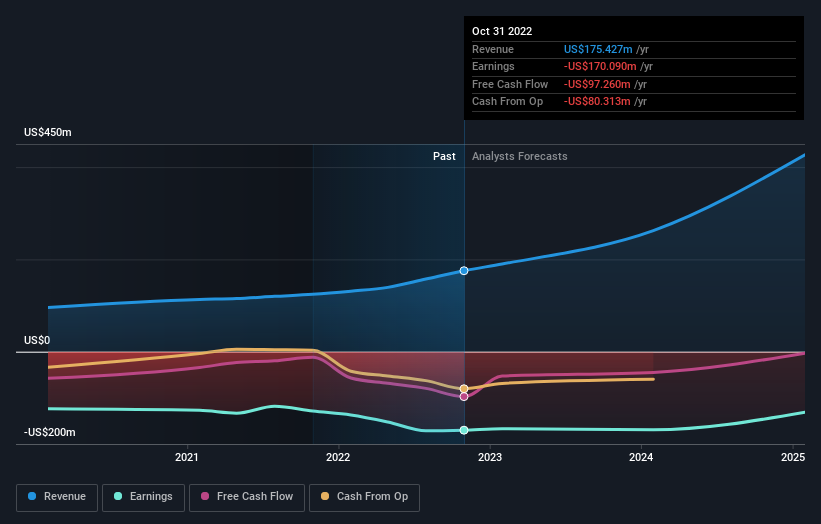Click the US$0 y-axis label

(x=37, y=340)
